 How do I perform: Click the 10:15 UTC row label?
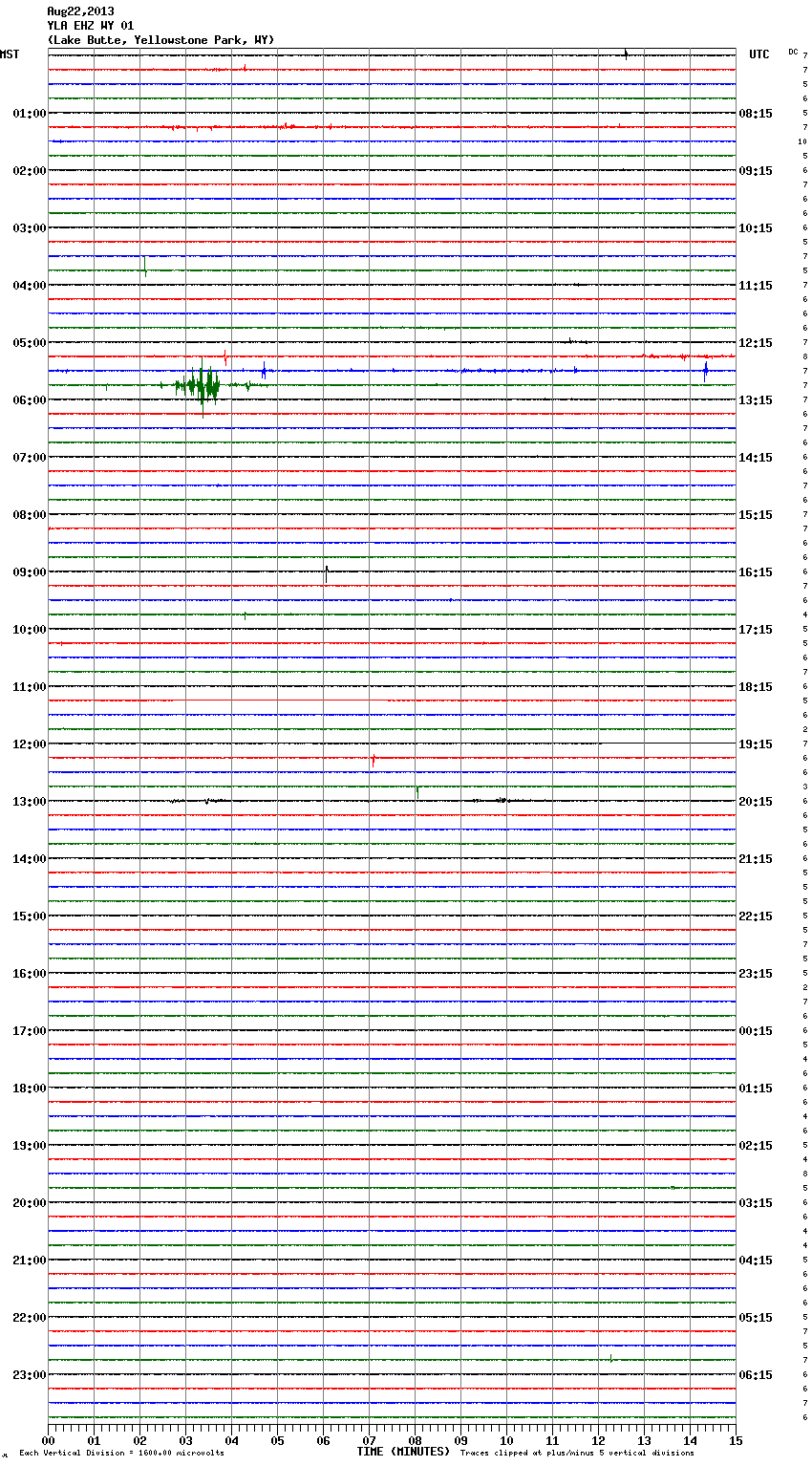[756, 228]
